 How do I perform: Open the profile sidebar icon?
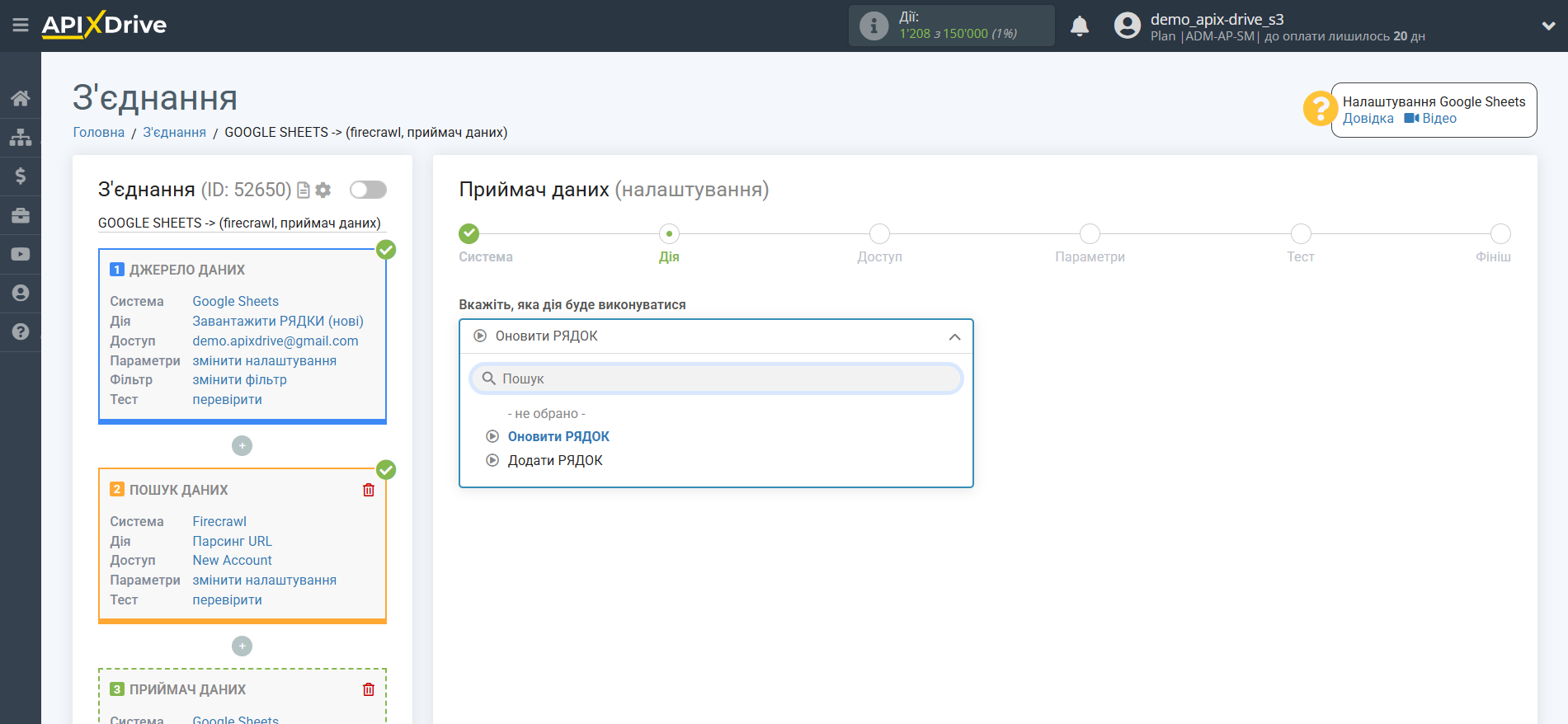click(x=21, y=293)
